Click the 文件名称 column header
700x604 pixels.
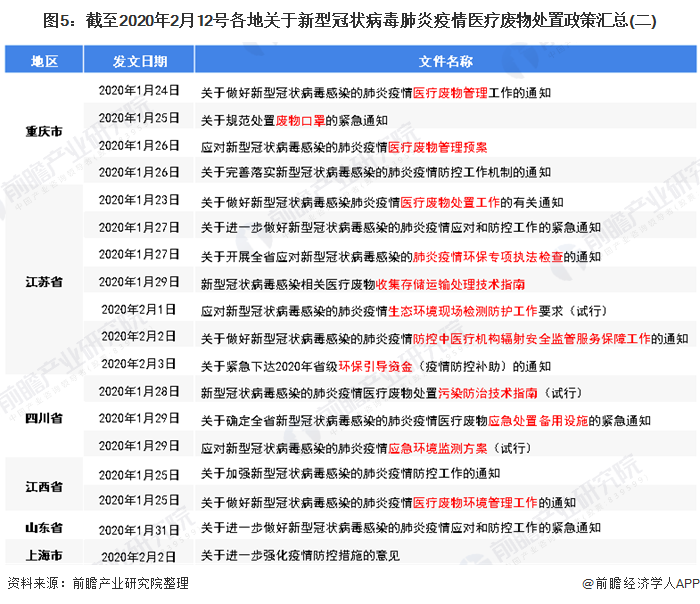445,61
